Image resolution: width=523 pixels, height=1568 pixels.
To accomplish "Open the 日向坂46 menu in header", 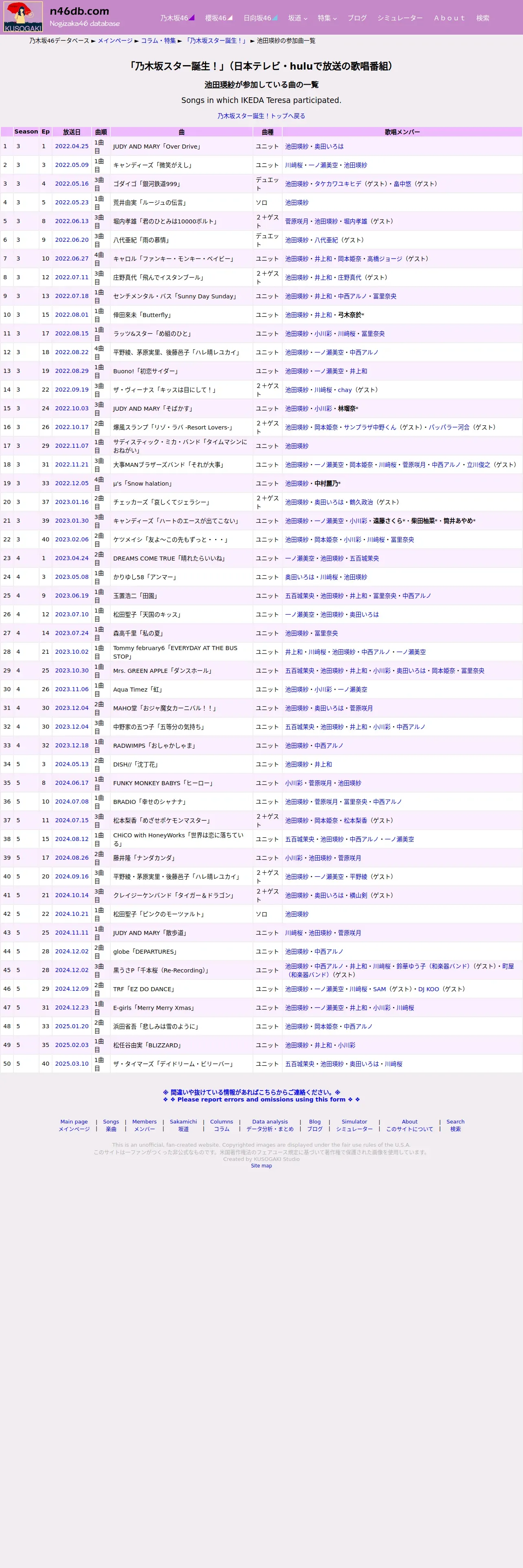I will click(260, 18).
